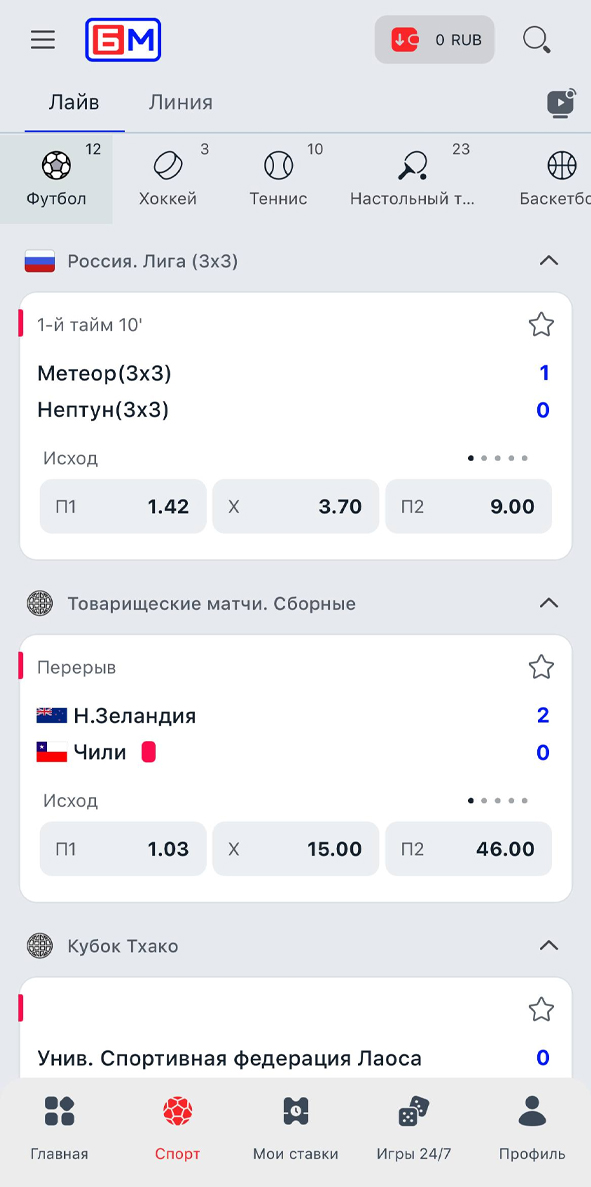Open balance showing 0 RUB
This screenshot has width=591, height=1187.
click(435, 40)
